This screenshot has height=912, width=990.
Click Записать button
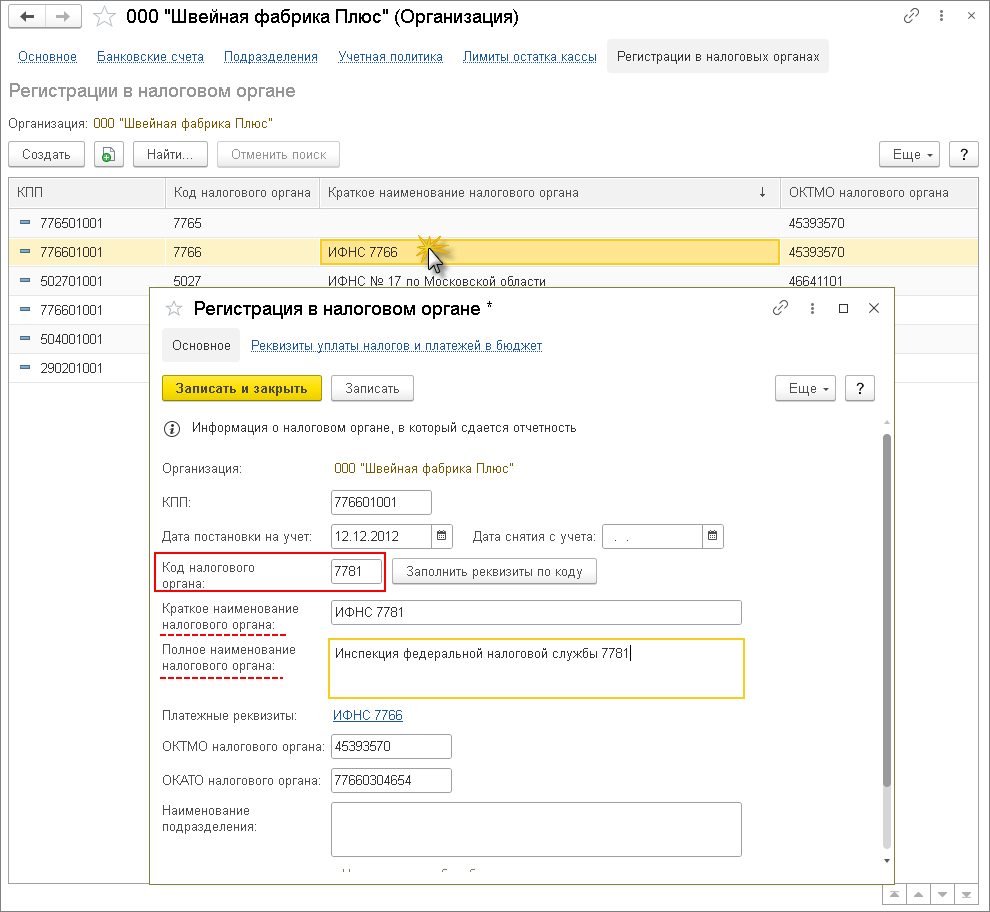coord(372,388)
